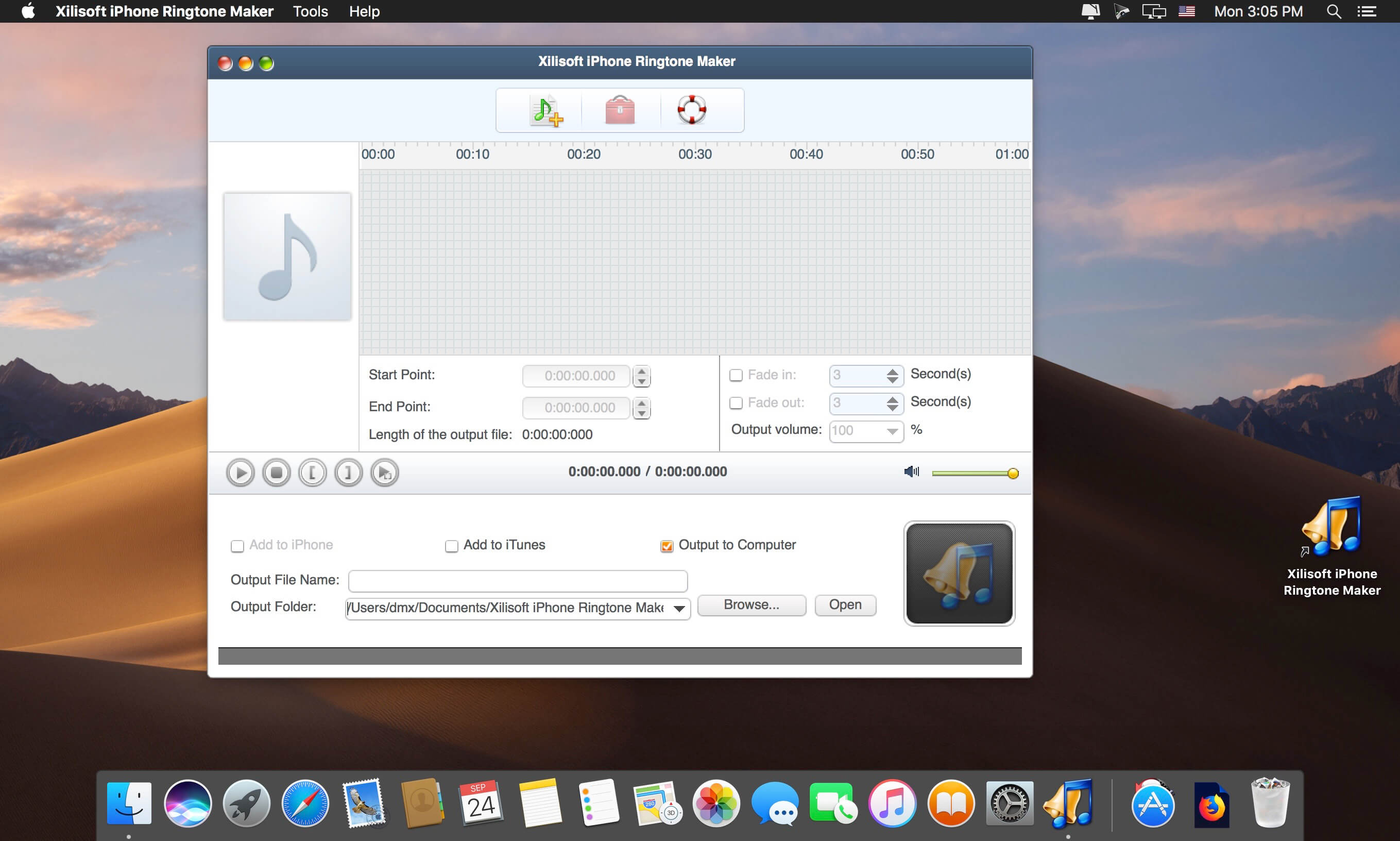Screen dimensions: 1400x841
Task: Click the Start Point time field
Action: click(576, 376)
